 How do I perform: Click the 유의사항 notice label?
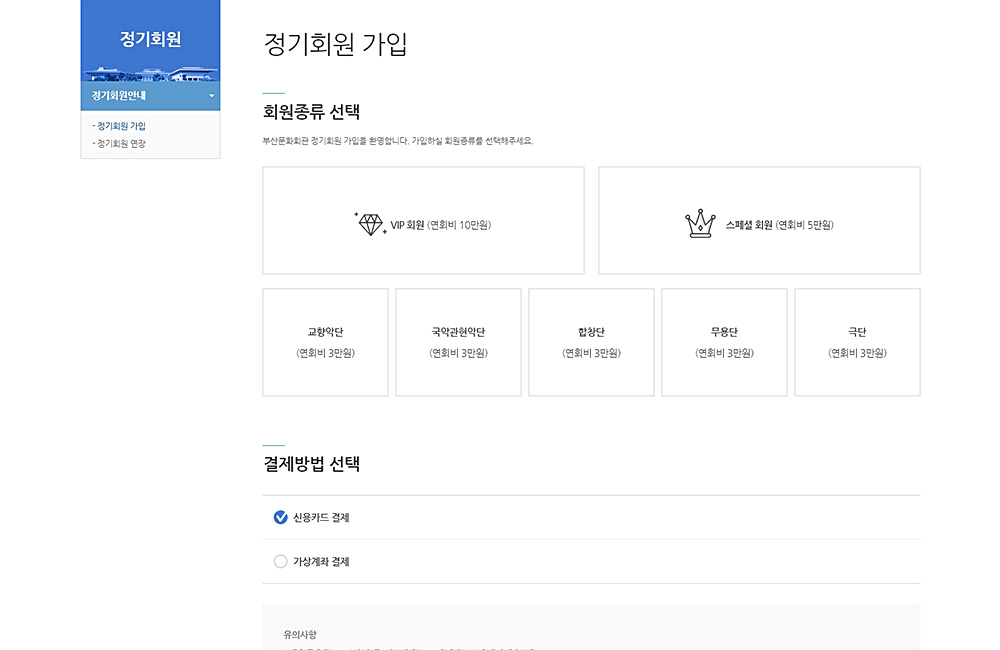300,635
